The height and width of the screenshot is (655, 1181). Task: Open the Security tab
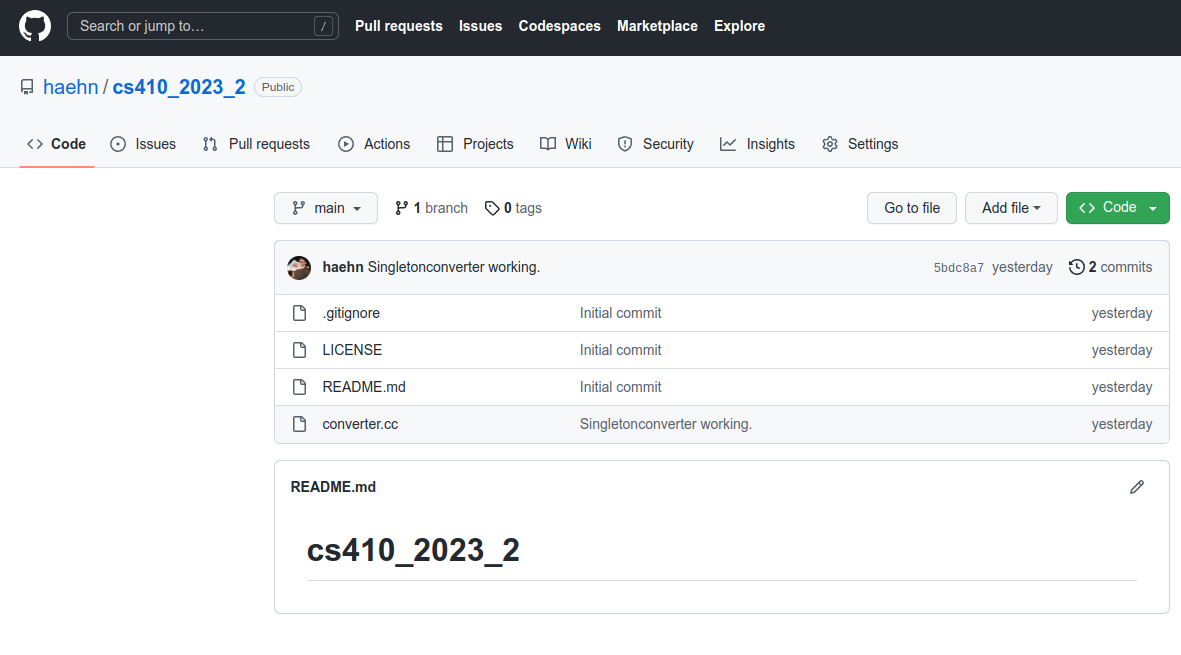click(655, 144)
